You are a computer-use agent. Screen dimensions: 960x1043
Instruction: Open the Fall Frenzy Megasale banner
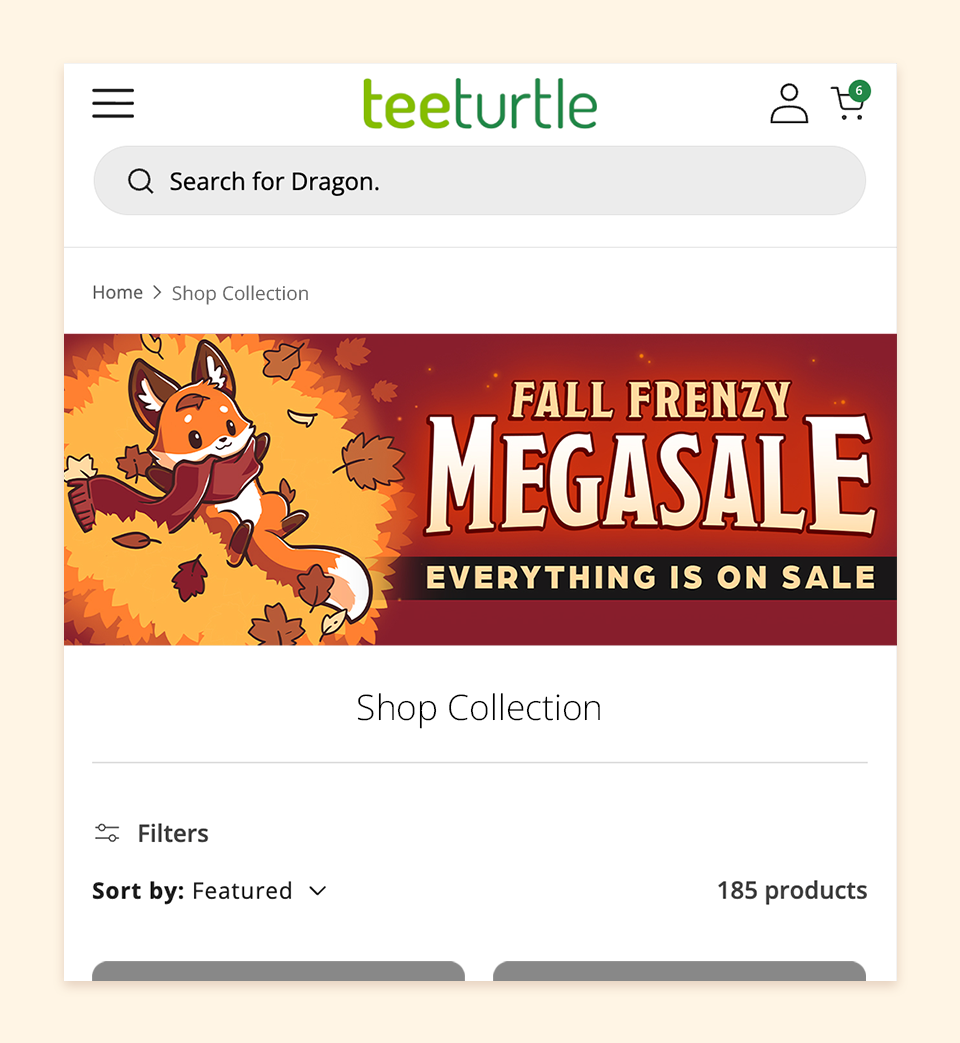click(x=480, y=490)
